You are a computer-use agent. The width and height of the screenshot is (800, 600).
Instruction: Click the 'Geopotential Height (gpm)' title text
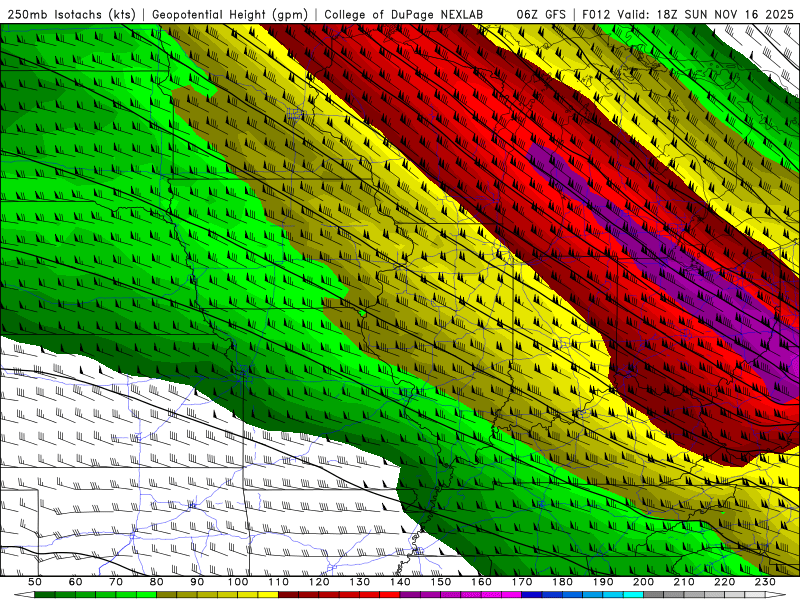point(230,14)
